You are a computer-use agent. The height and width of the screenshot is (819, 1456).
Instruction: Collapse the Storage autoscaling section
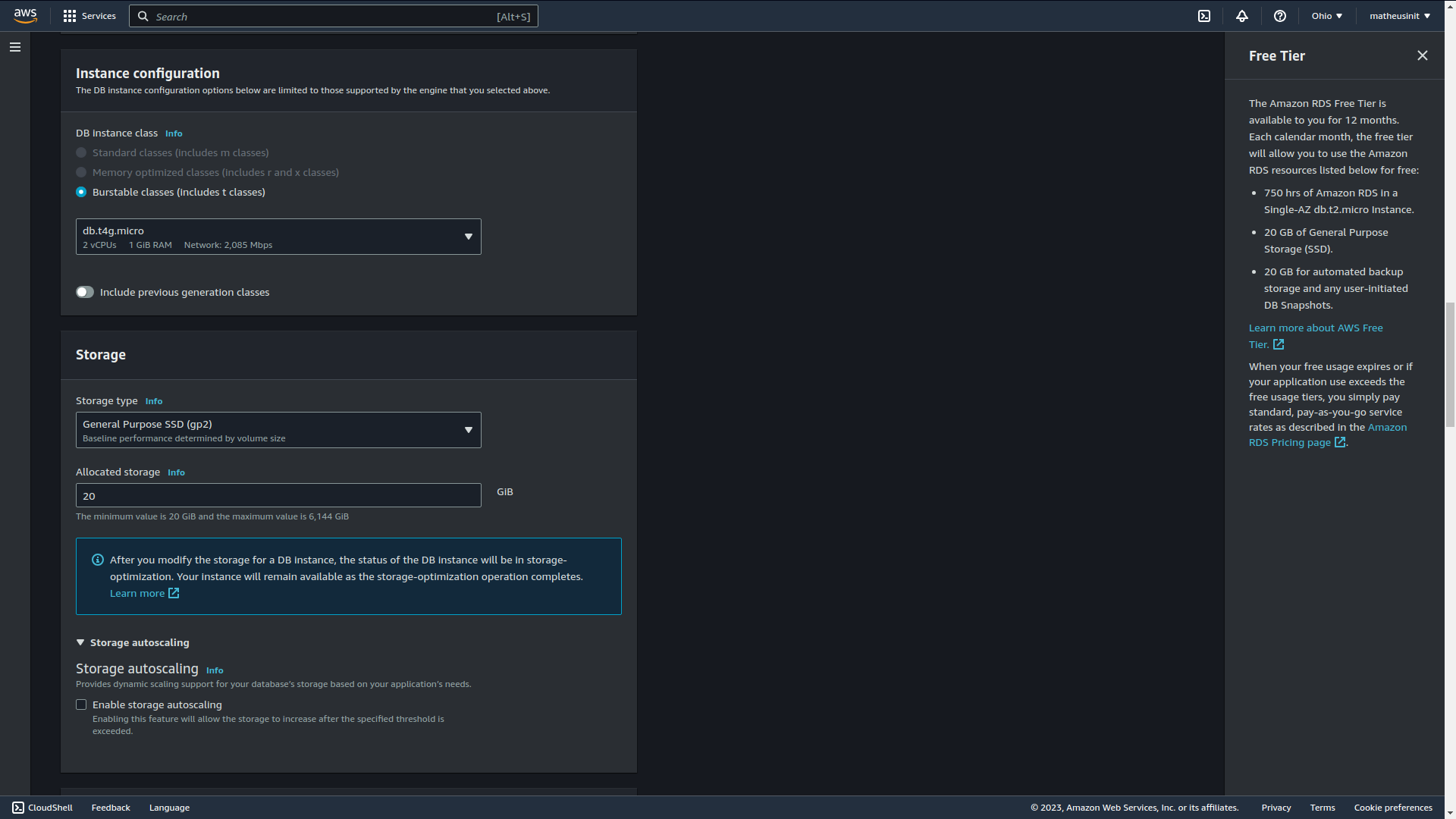click(x=80, y=642)
